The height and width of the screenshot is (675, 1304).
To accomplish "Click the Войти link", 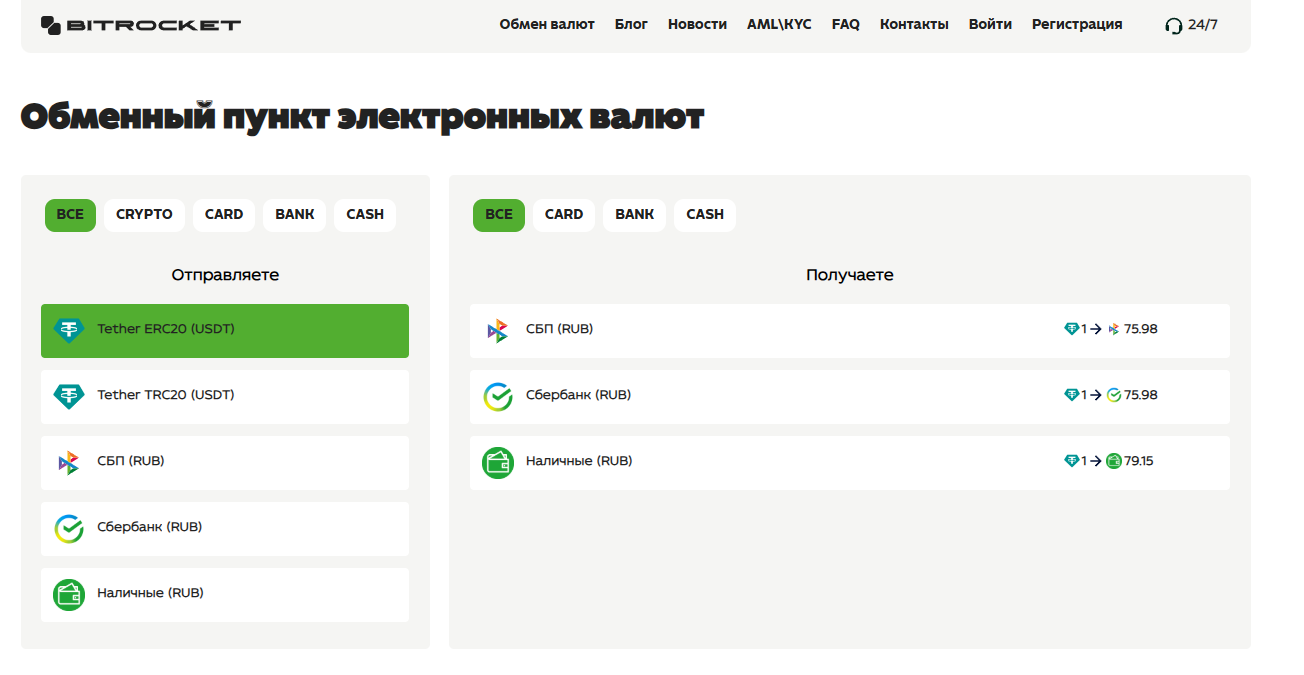I will pos(990,24).
